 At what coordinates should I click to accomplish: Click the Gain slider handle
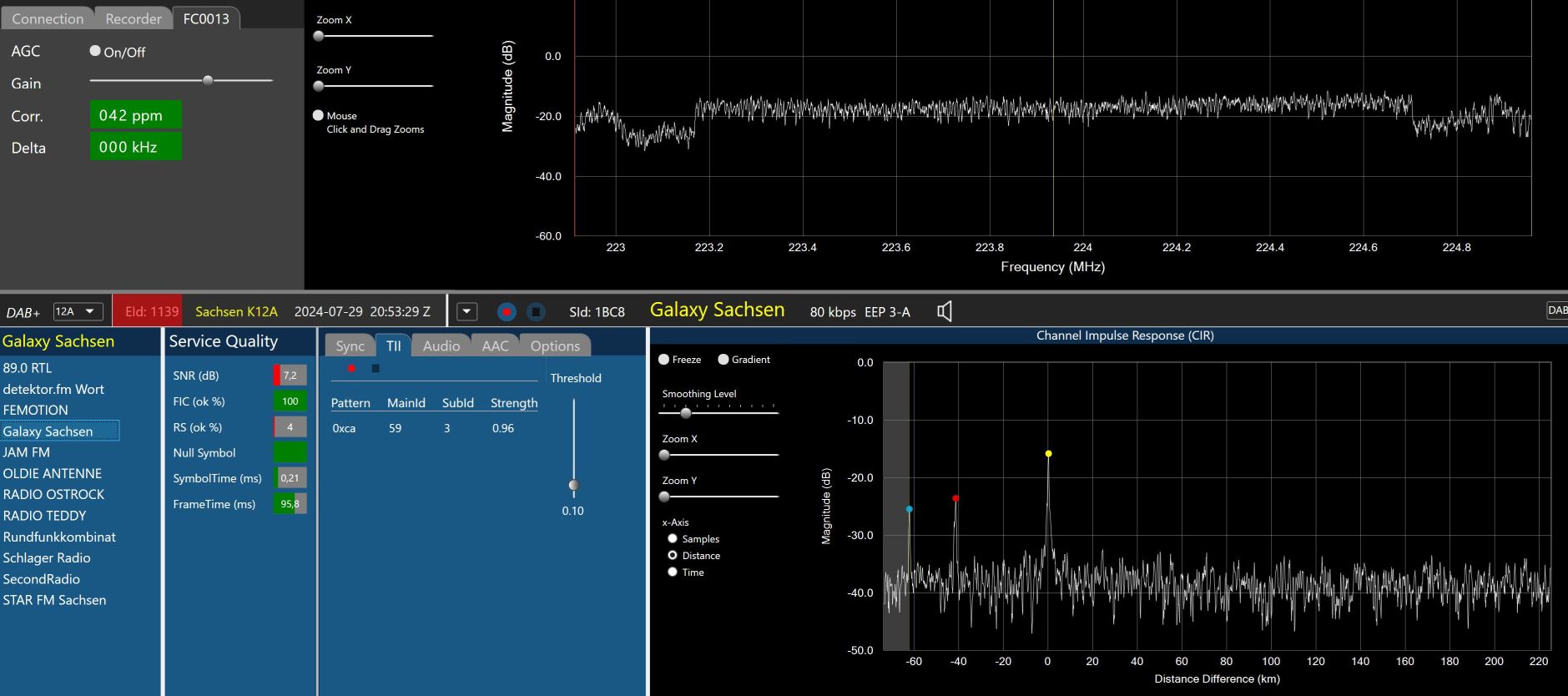click(x=208, y=80)
